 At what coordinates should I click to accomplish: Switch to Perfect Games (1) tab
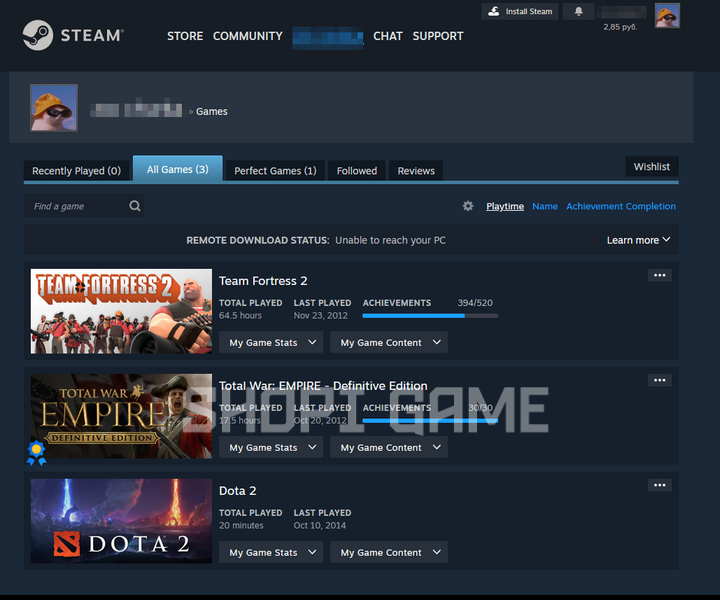[275, 171]
